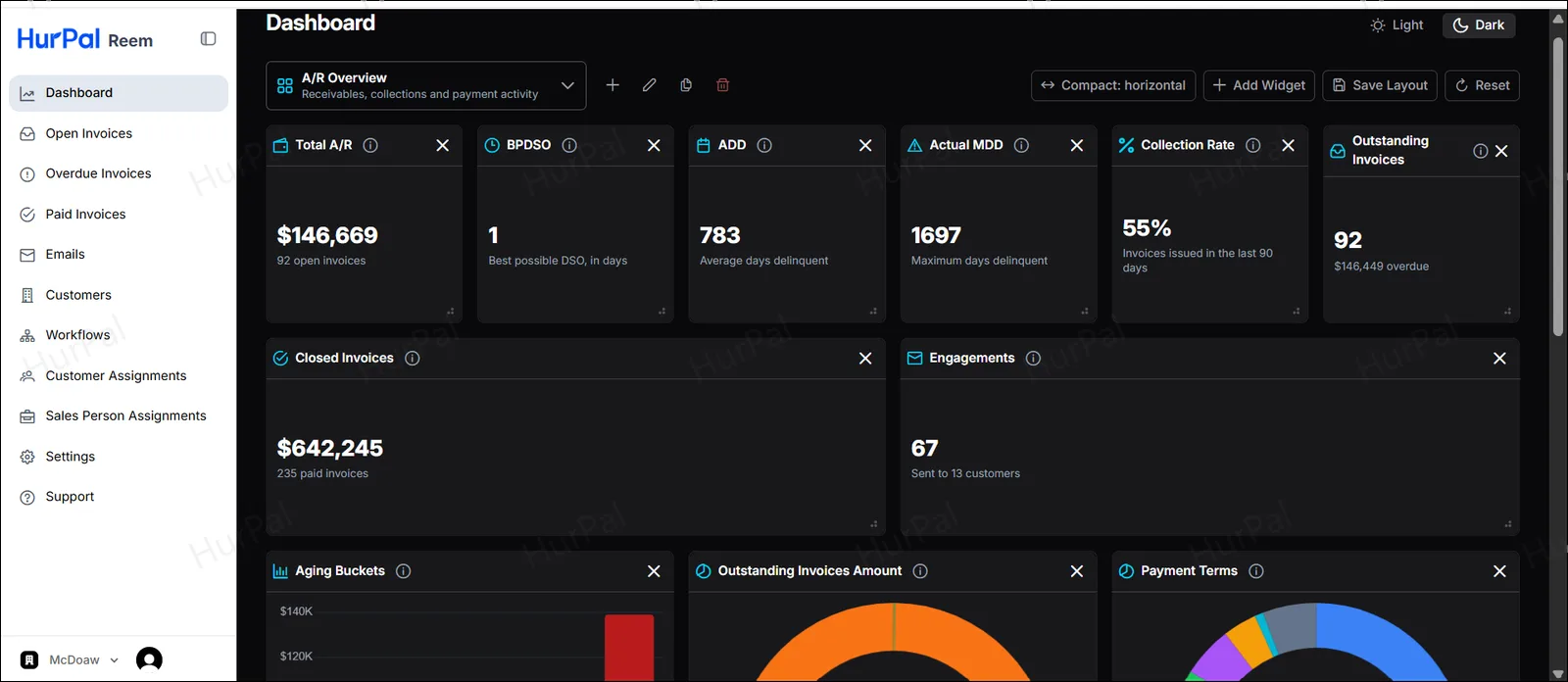Click the duplicate dashboard icon
This screenshot has height=682, width=1568.
tap(686, 85)
